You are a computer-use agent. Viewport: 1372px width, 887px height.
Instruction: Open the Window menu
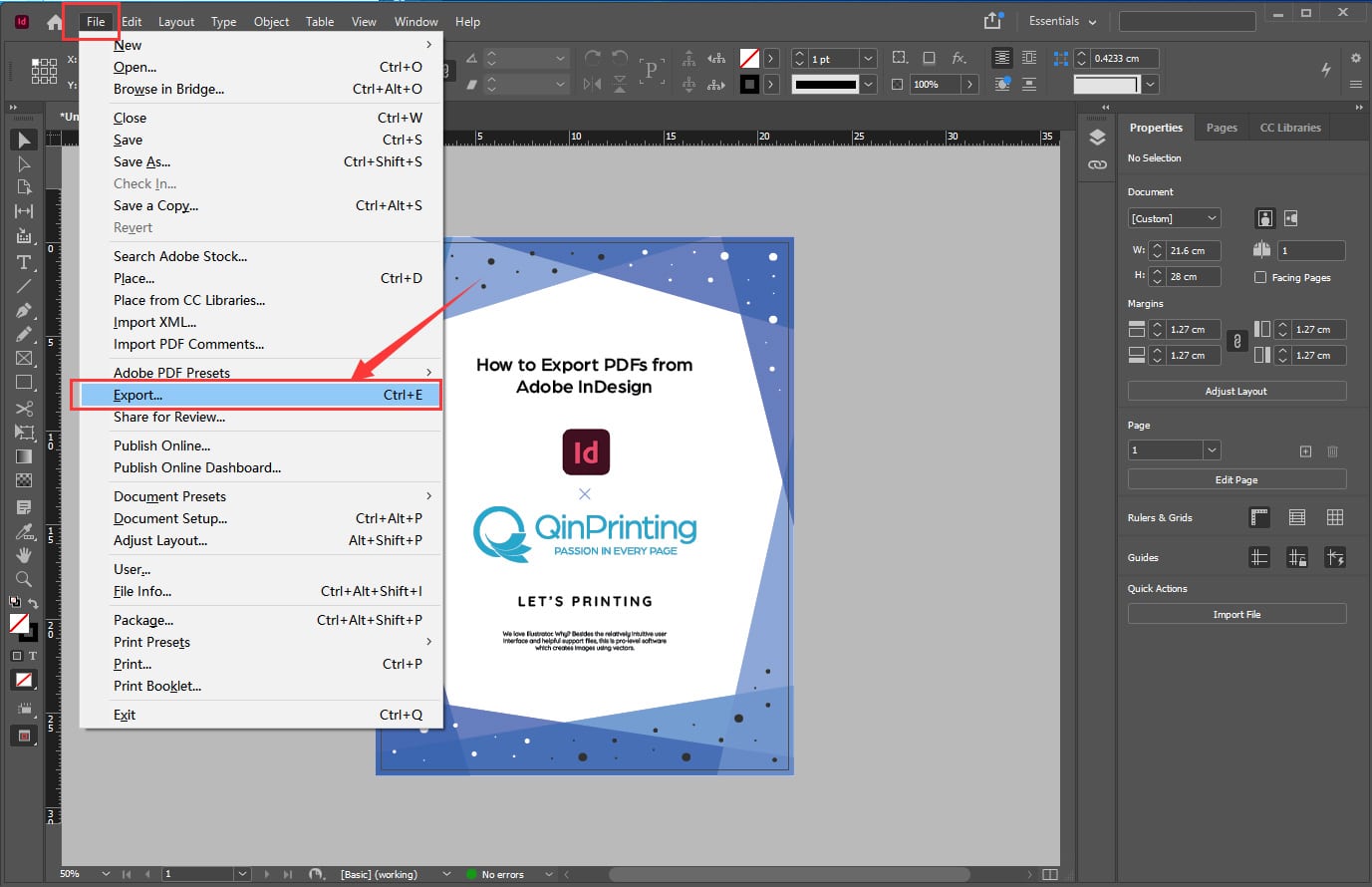(x=415, y=21)
